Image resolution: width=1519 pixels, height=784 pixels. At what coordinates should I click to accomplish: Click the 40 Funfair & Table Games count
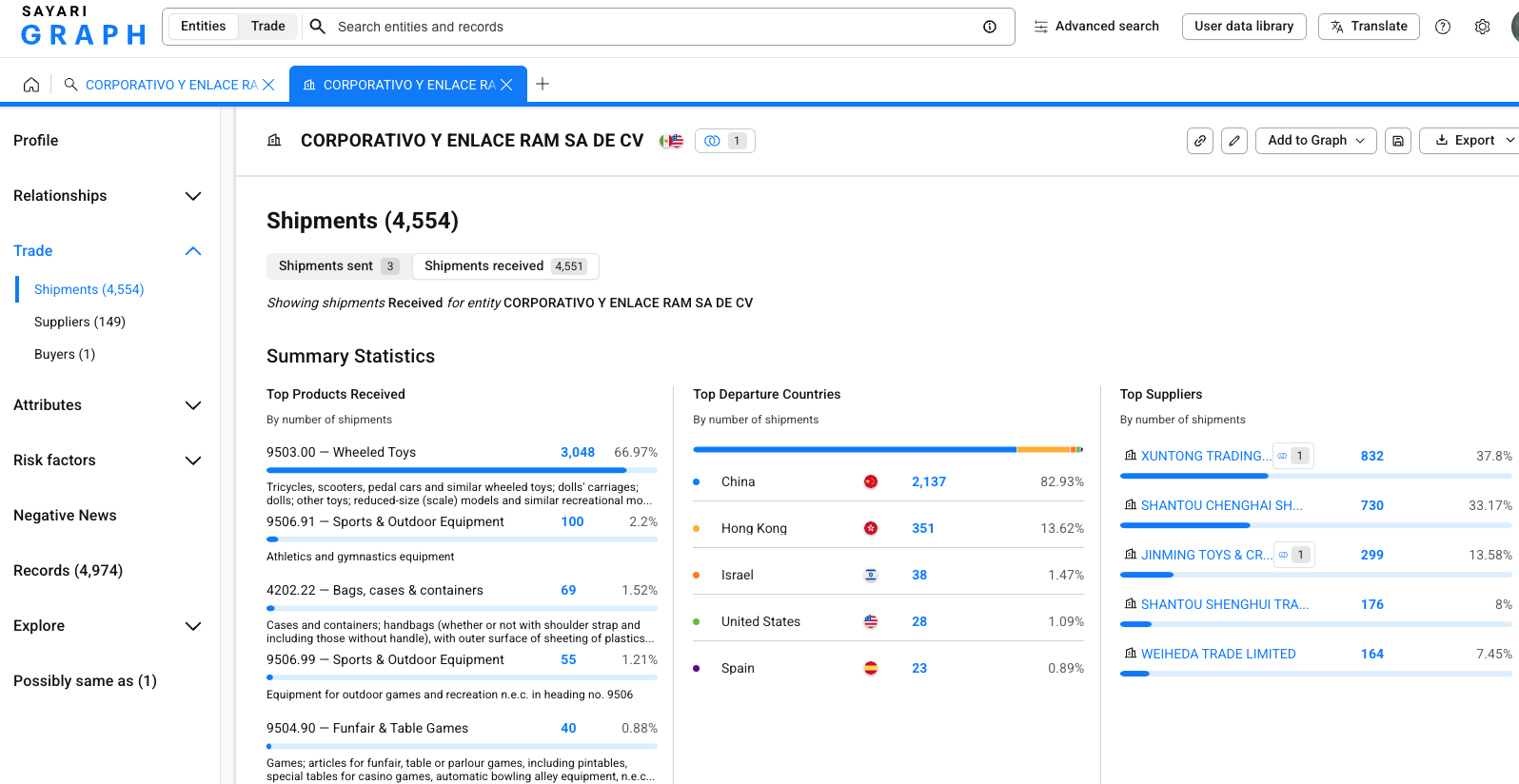(568, 728)
